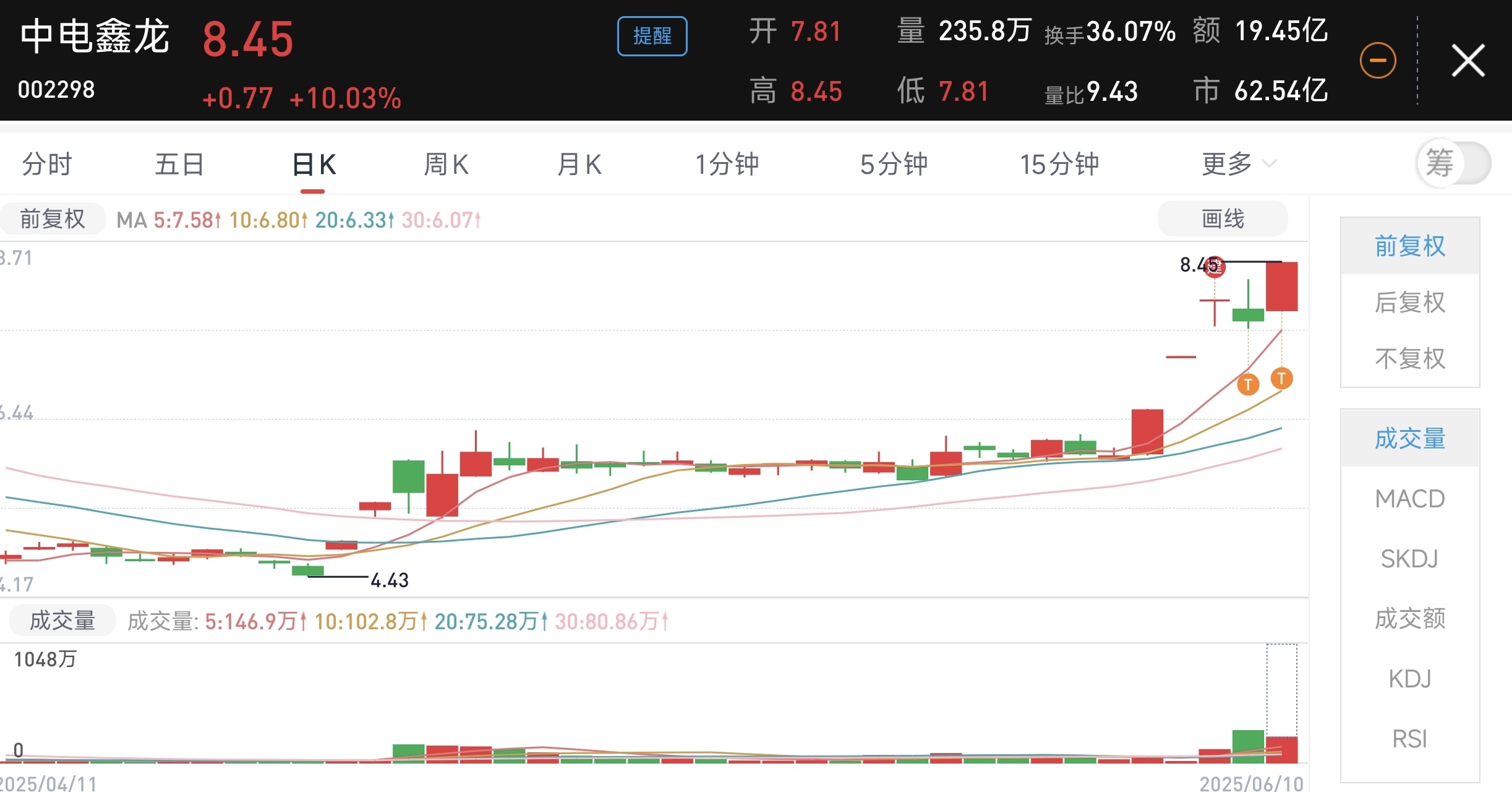This screenshot has width=1512, height=792.
Task: Tap the 量比 9.43 volume ratio value
Action: (x=1091, y=92)
